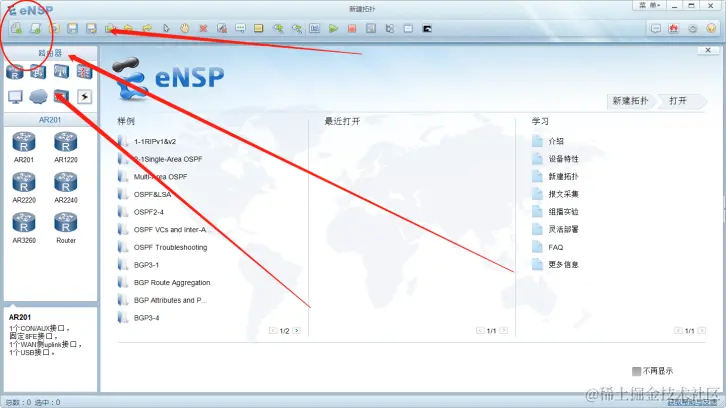This screenshot has width=726, height=408.
Task: Select the AR1220 router model
Action: tap(65, 147)
